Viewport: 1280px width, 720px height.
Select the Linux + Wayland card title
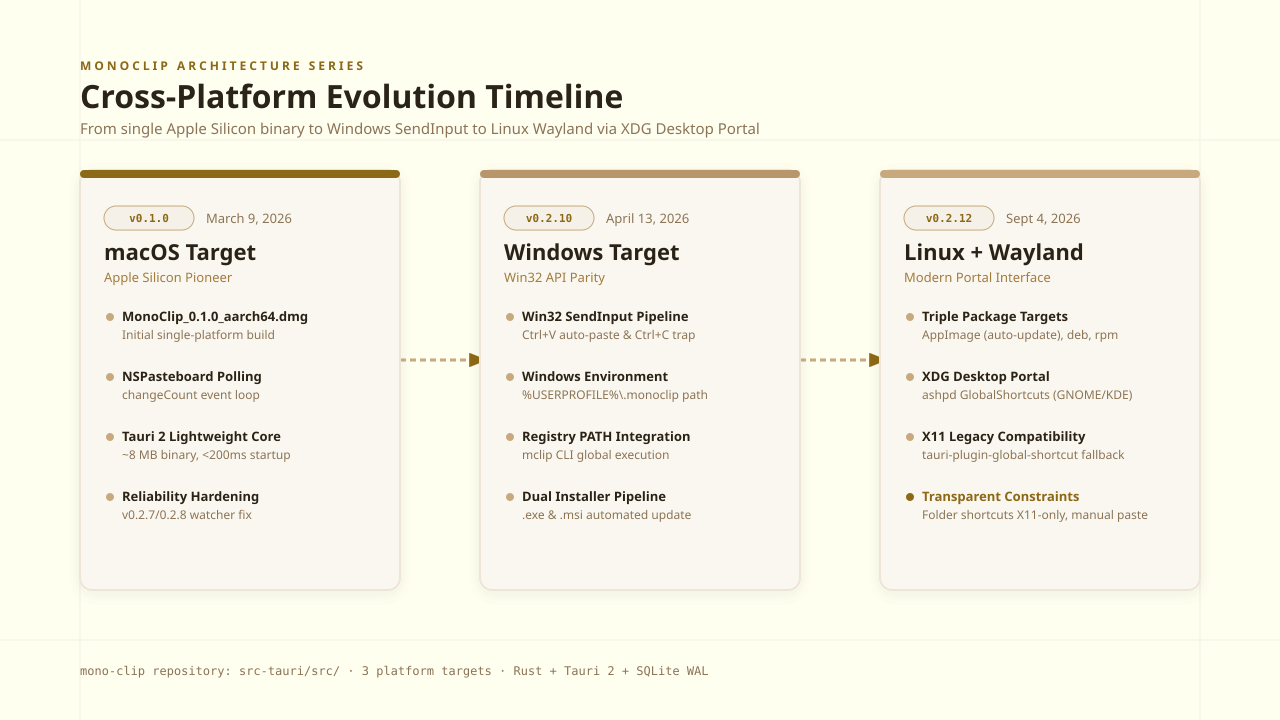point(994,252)
